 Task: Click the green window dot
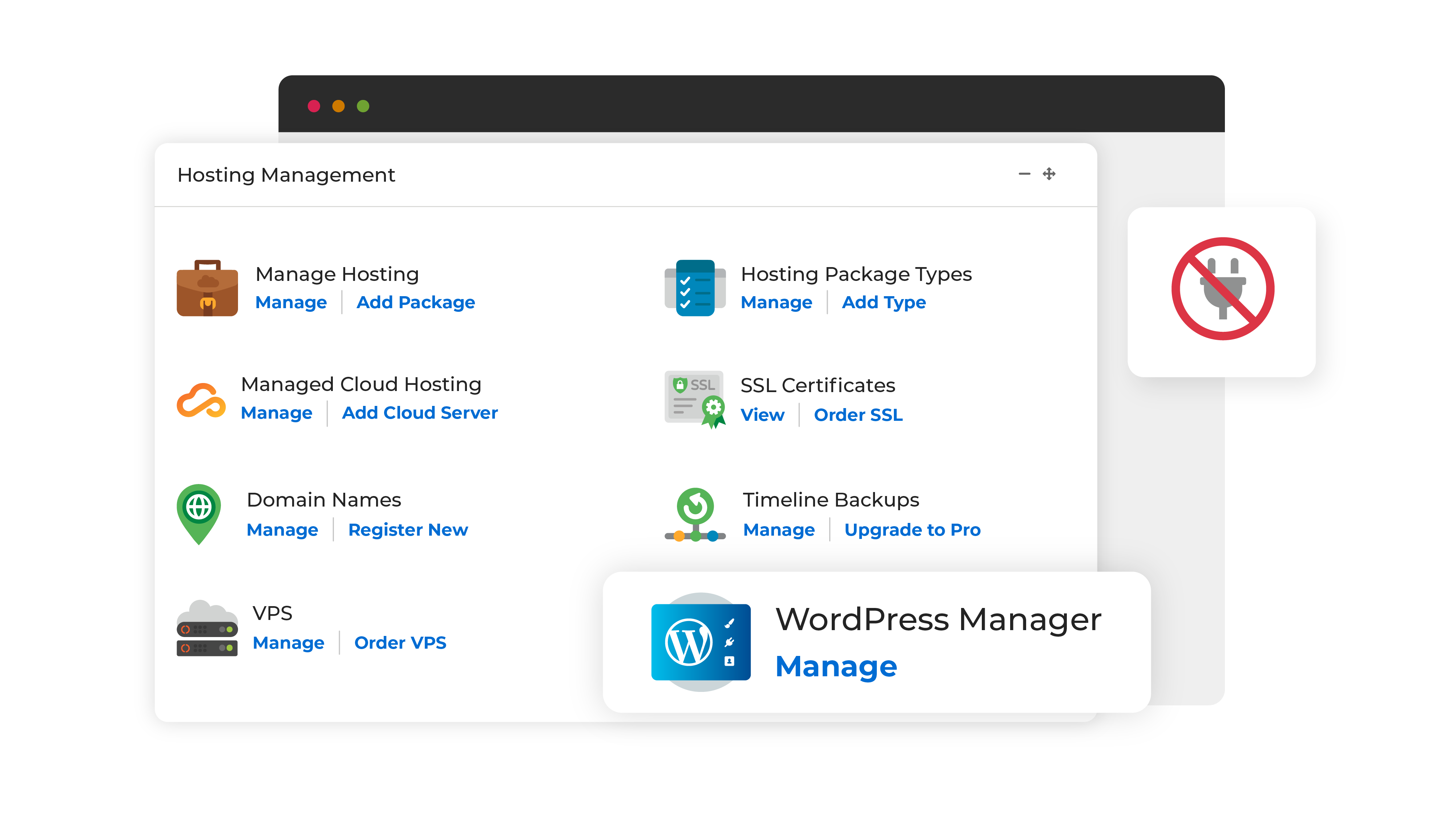pos(363,106)
